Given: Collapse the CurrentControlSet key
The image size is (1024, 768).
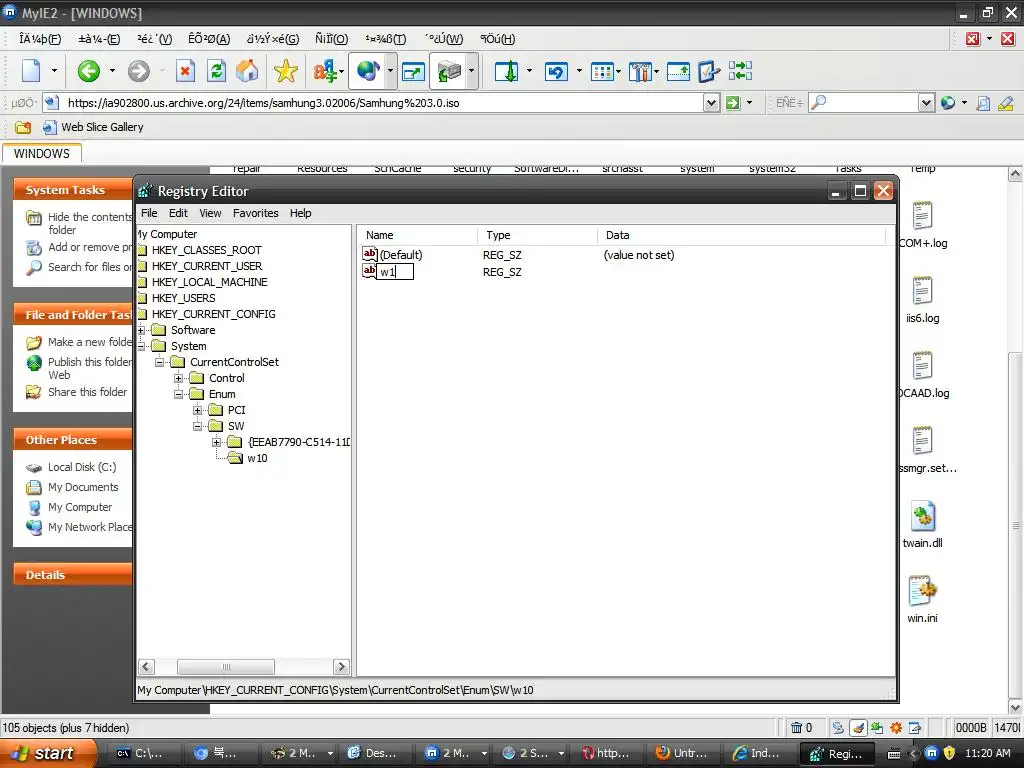Looking at the screenshot, I should [159, 362].
